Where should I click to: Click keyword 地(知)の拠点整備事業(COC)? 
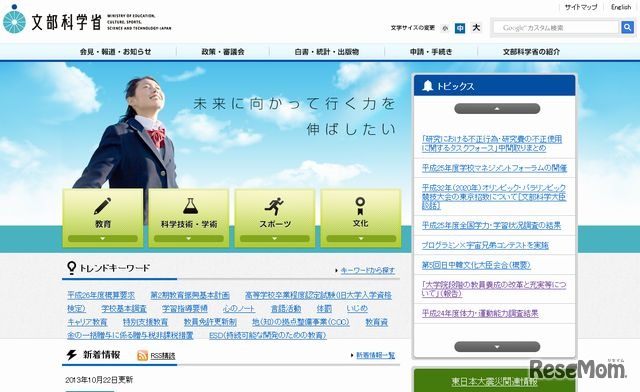(301, 322)
